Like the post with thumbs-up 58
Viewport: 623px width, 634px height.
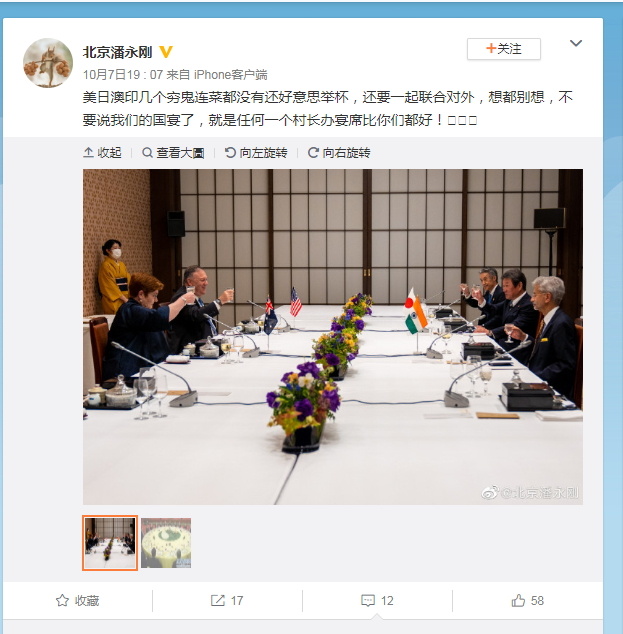point(518,600)
